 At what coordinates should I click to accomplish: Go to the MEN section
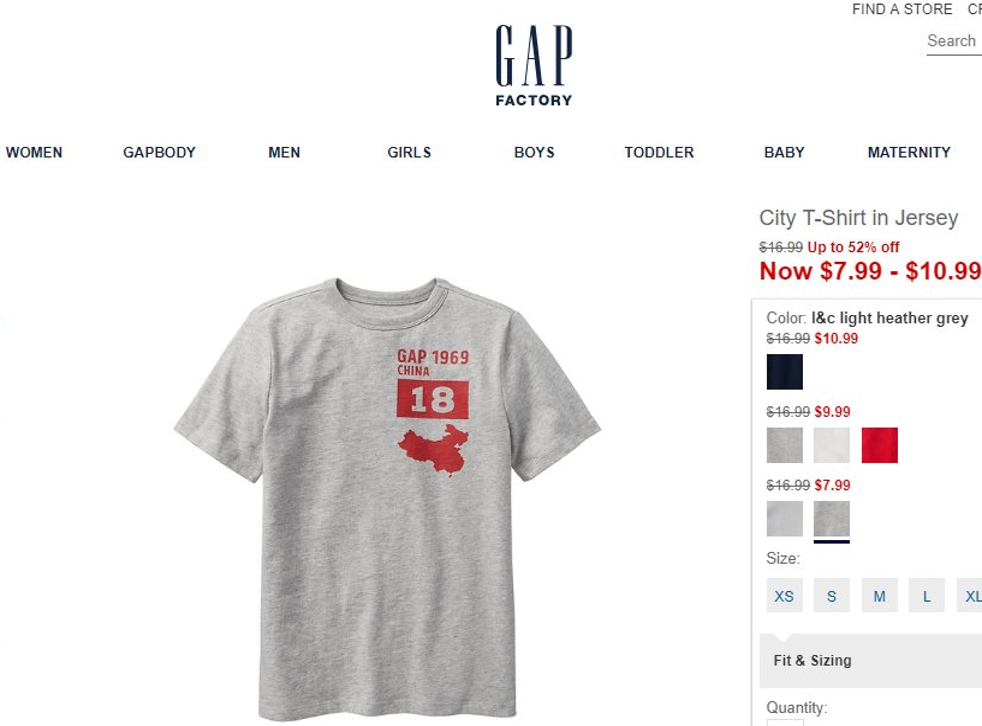coord(284,152)
